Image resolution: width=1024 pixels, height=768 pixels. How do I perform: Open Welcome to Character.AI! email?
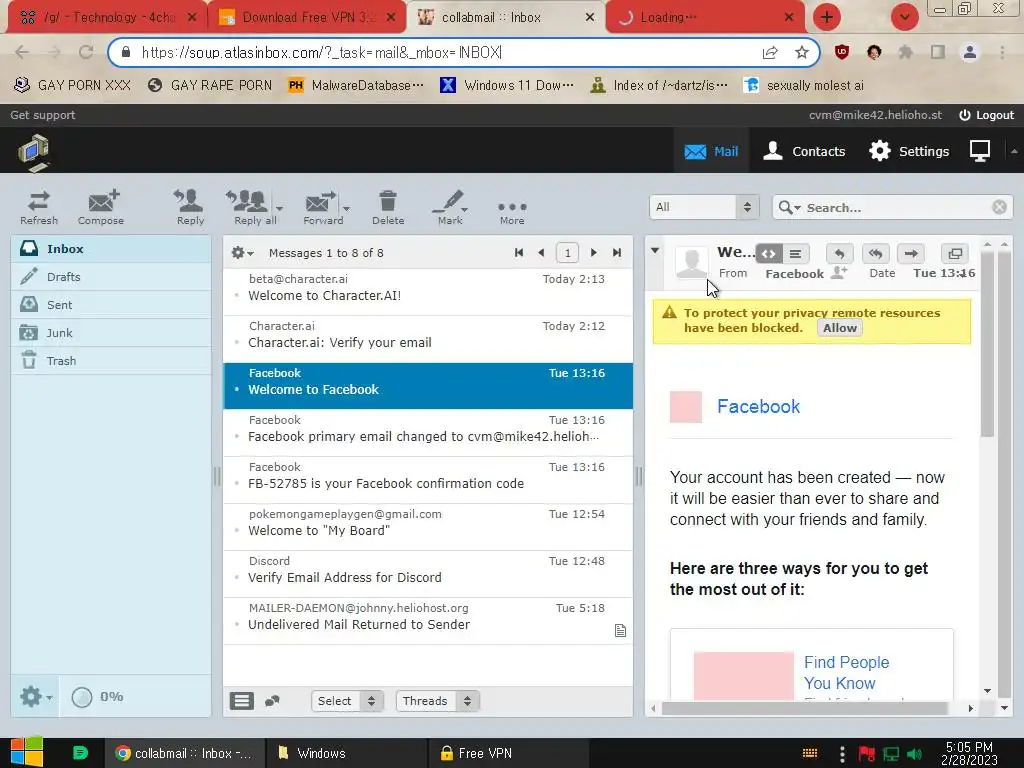428,293
